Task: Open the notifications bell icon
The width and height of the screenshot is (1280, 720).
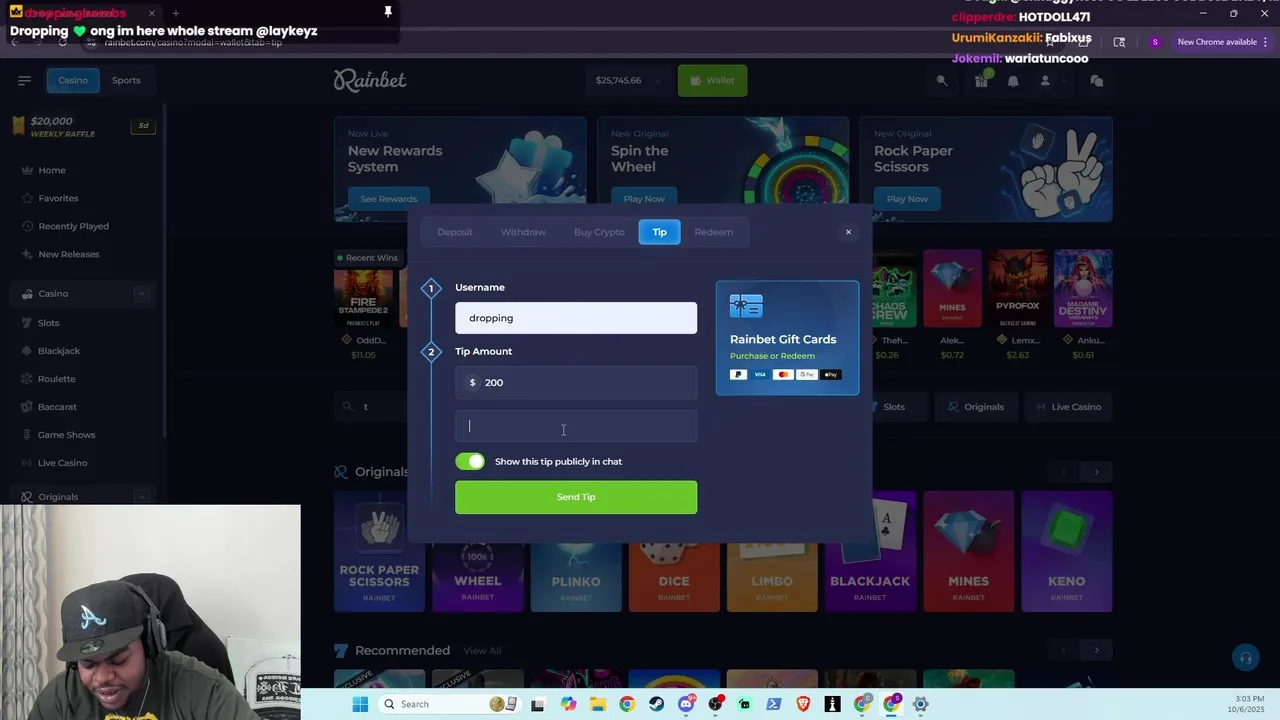Action: pos(1013,81)
